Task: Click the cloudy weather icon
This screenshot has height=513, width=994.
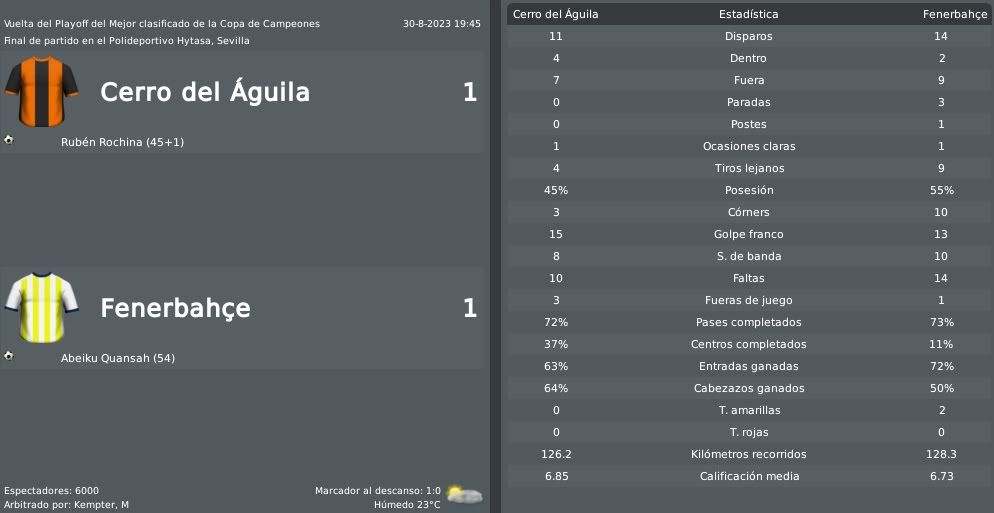Action: click(464, 494)
